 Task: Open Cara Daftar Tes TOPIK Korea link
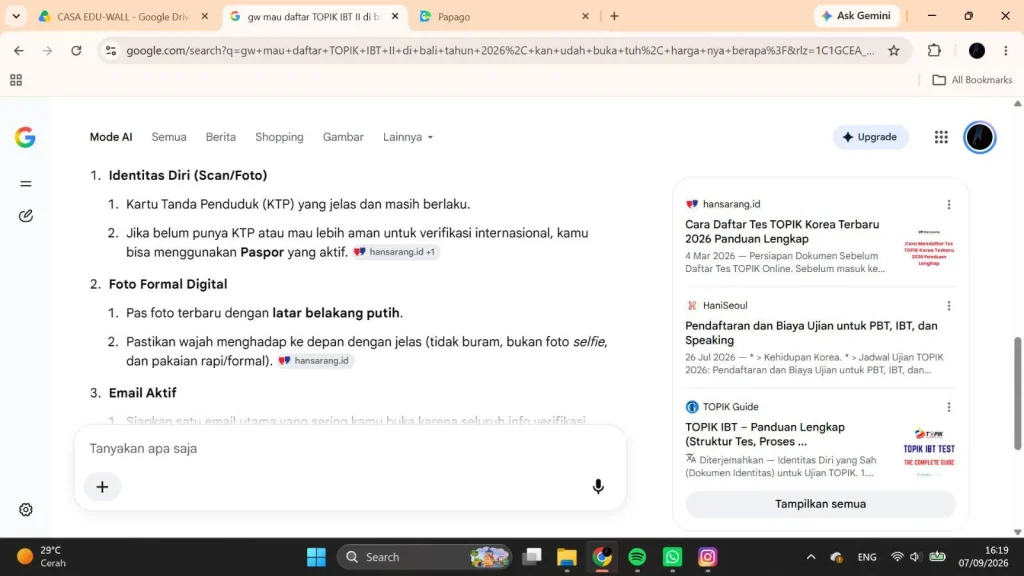(x=782, y=232)
